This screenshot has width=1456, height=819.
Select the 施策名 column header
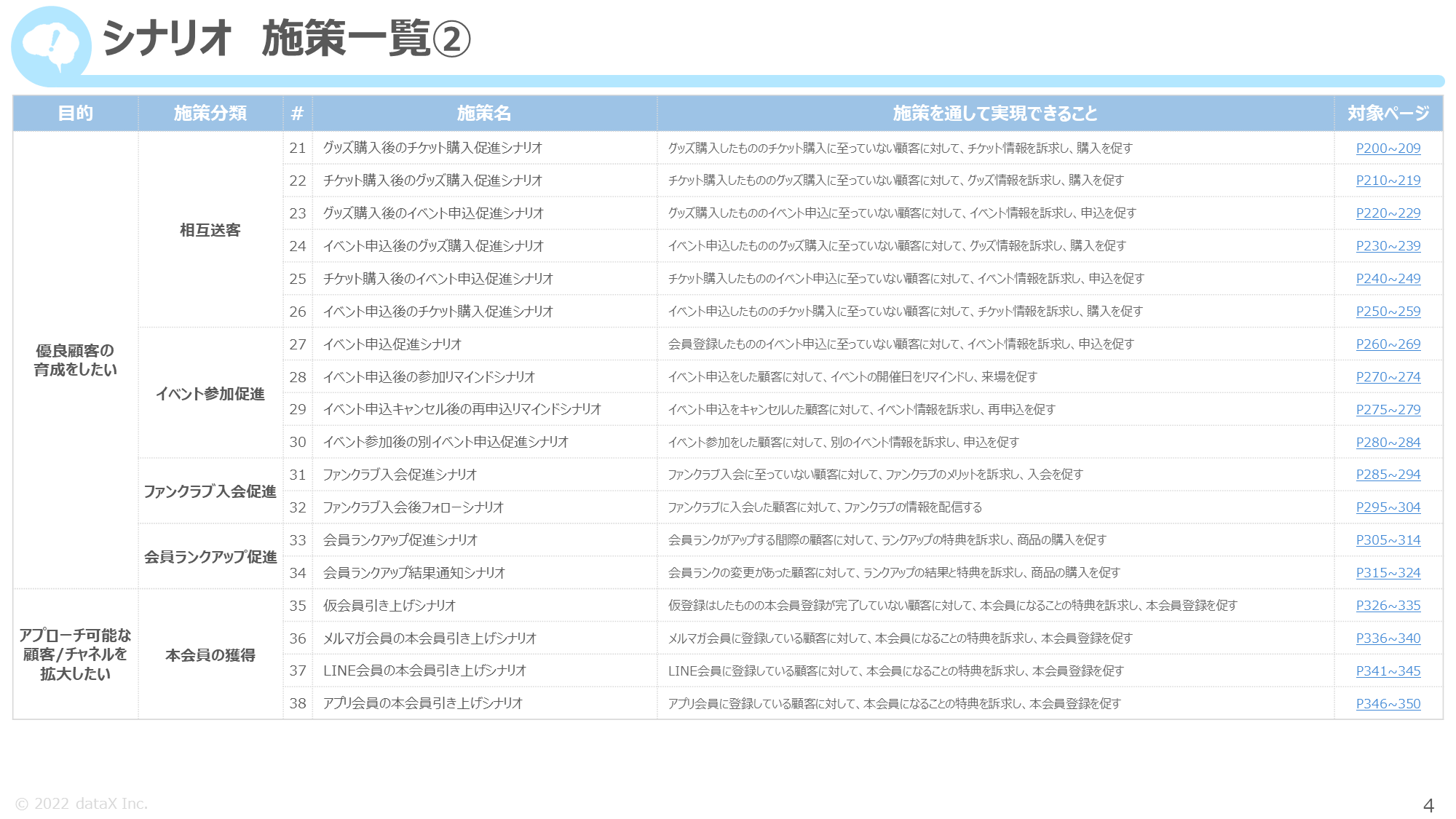click(484, 114)
